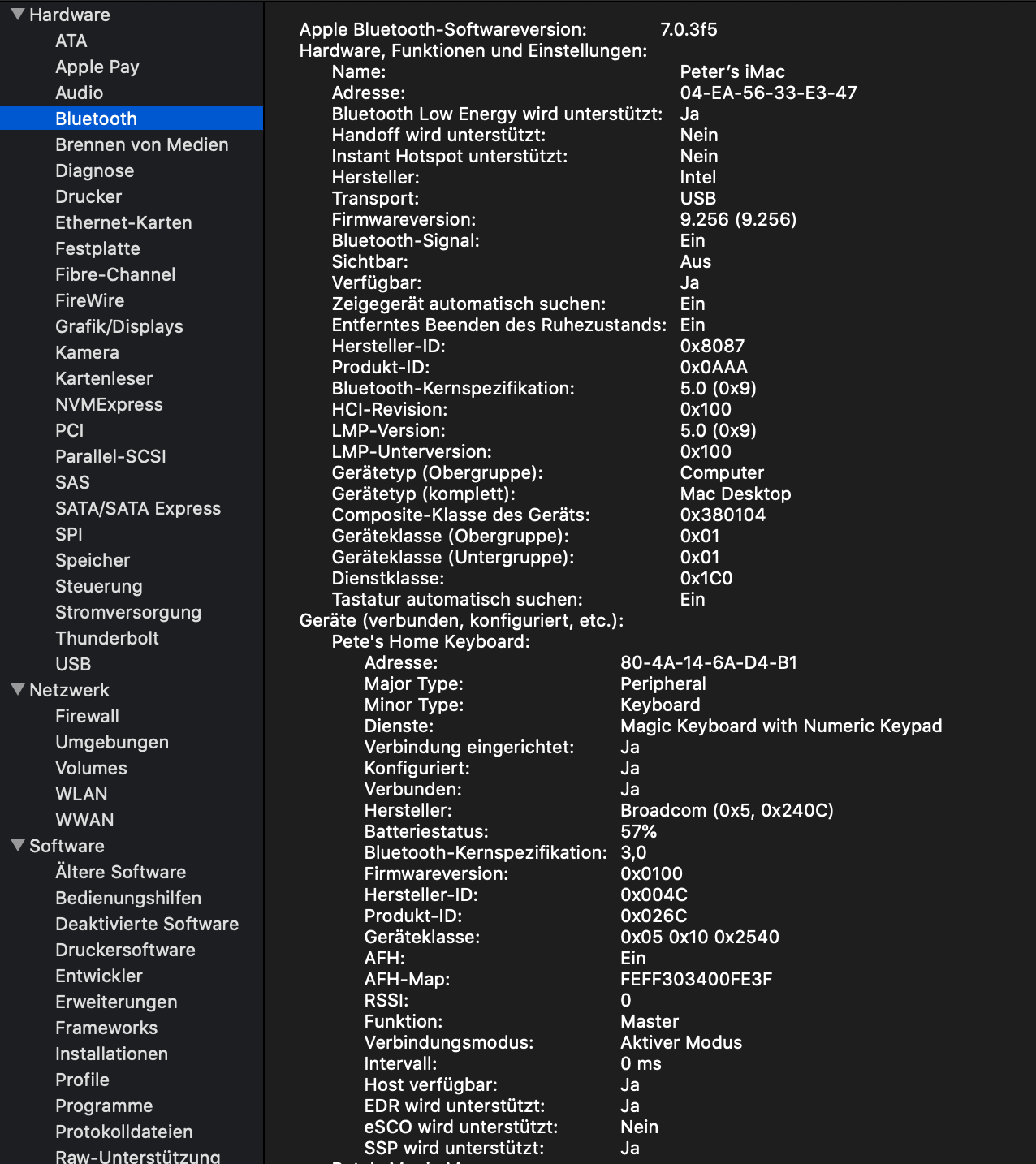Collapse the Netzwerk section

16,690
